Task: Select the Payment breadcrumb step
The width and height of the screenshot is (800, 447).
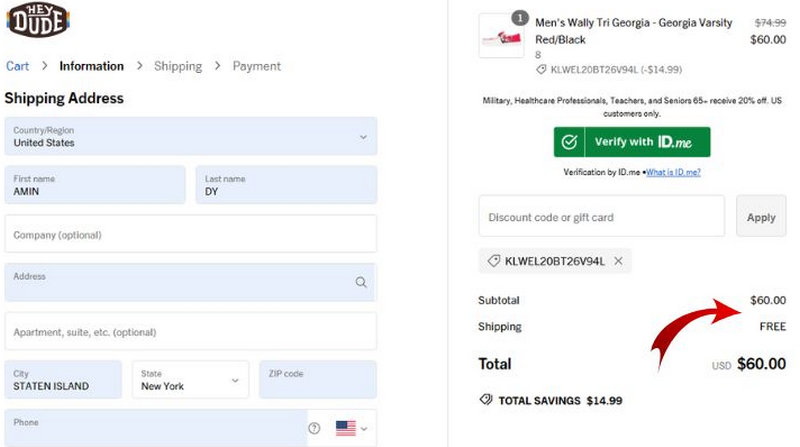Action: click(256, 66)
